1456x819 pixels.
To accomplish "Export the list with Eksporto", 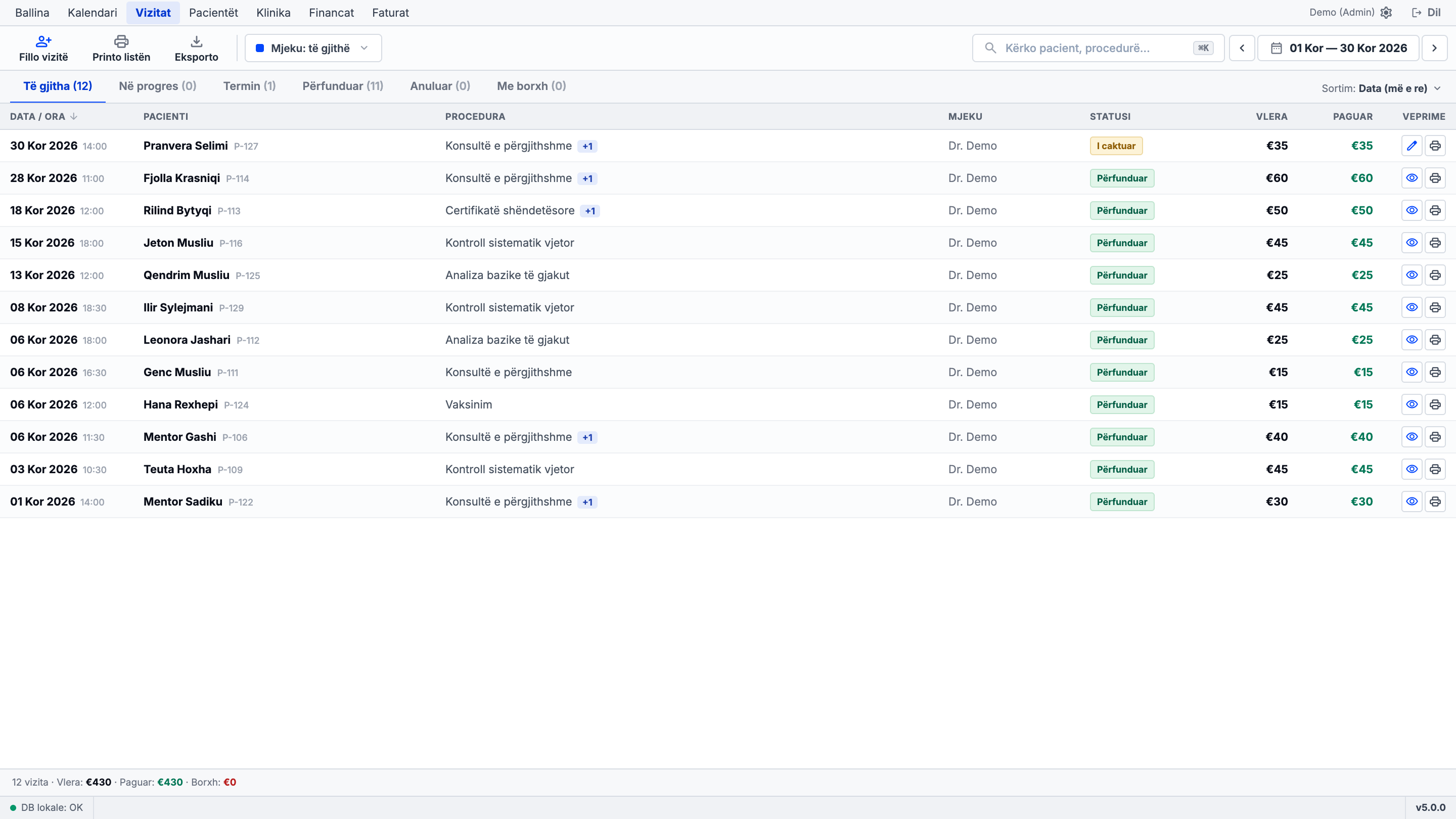I will point(196,49).
